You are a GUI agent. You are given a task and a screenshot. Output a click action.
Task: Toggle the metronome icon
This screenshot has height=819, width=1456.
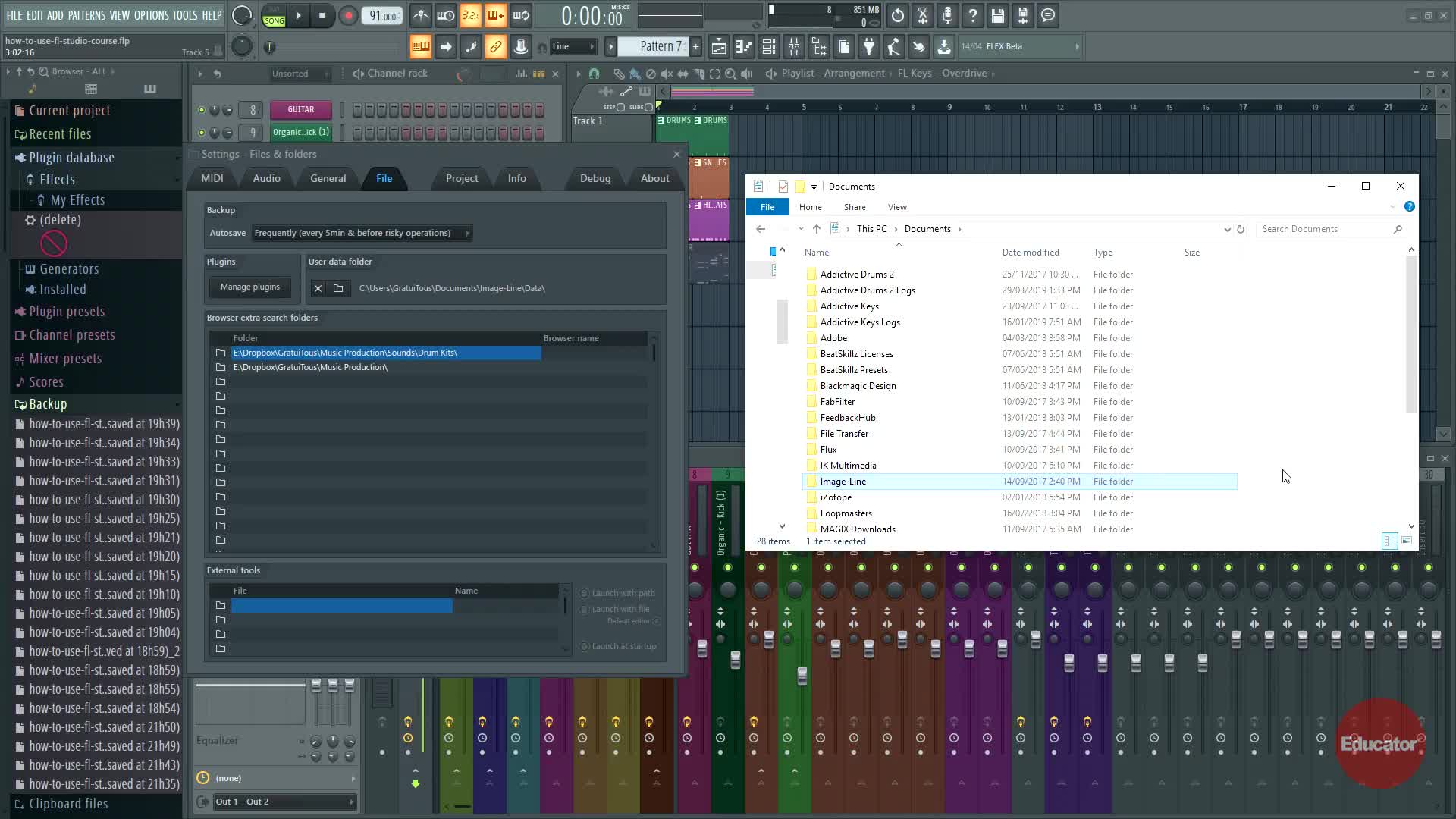pos(421,15)
